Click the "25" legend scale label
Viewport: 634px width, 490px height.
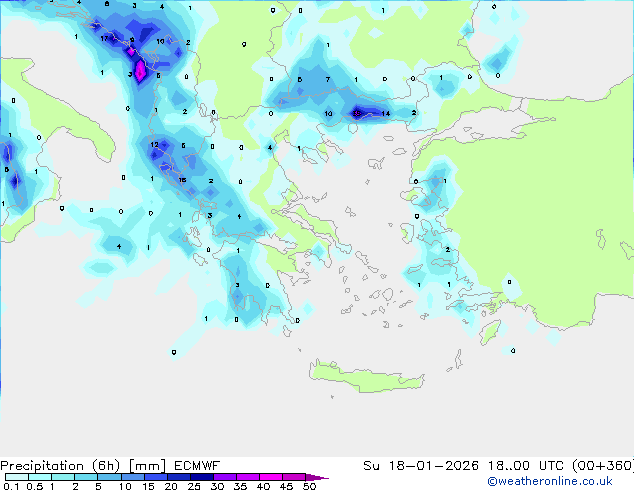194,486
